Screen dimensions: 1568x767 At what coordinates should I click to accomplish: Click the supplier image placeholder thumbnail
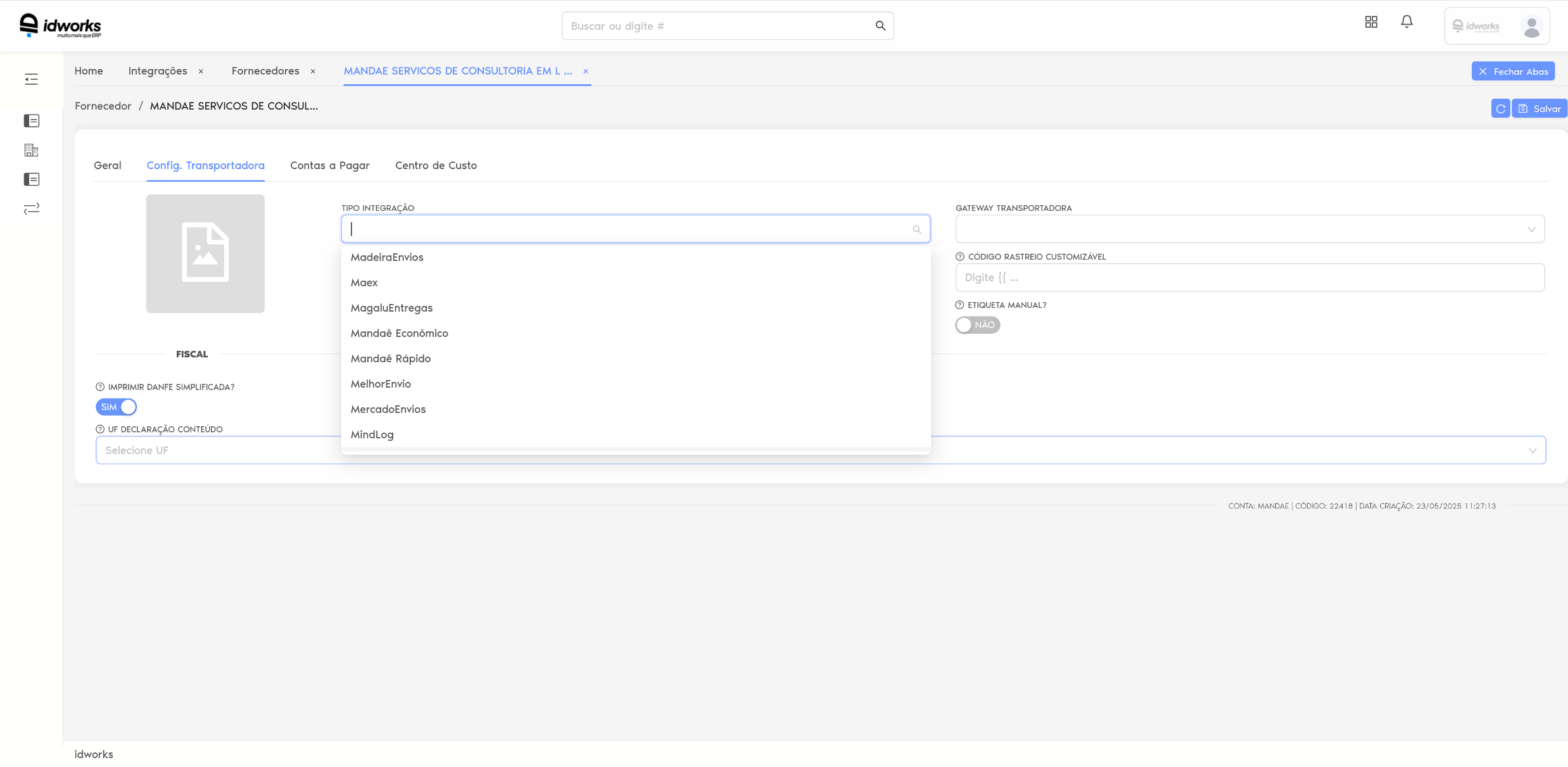pos(205,253)
